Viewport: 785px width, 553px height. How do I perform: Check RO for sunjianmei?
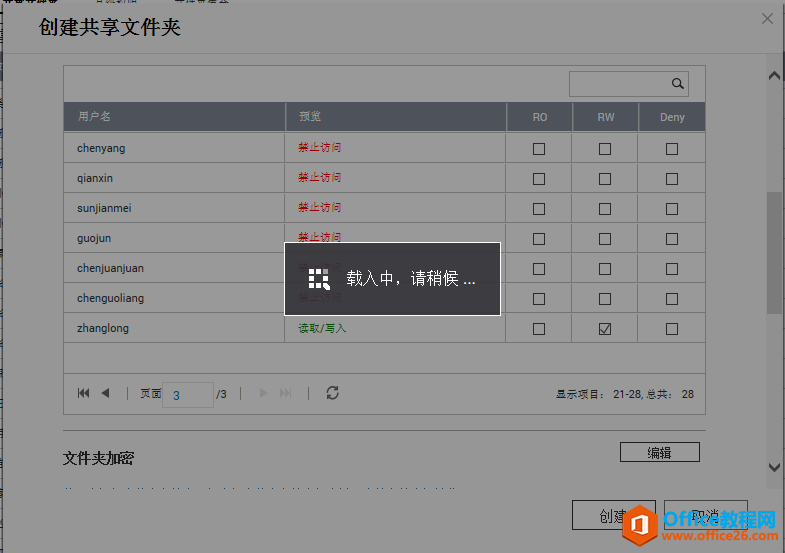click(x=539, y=209)
